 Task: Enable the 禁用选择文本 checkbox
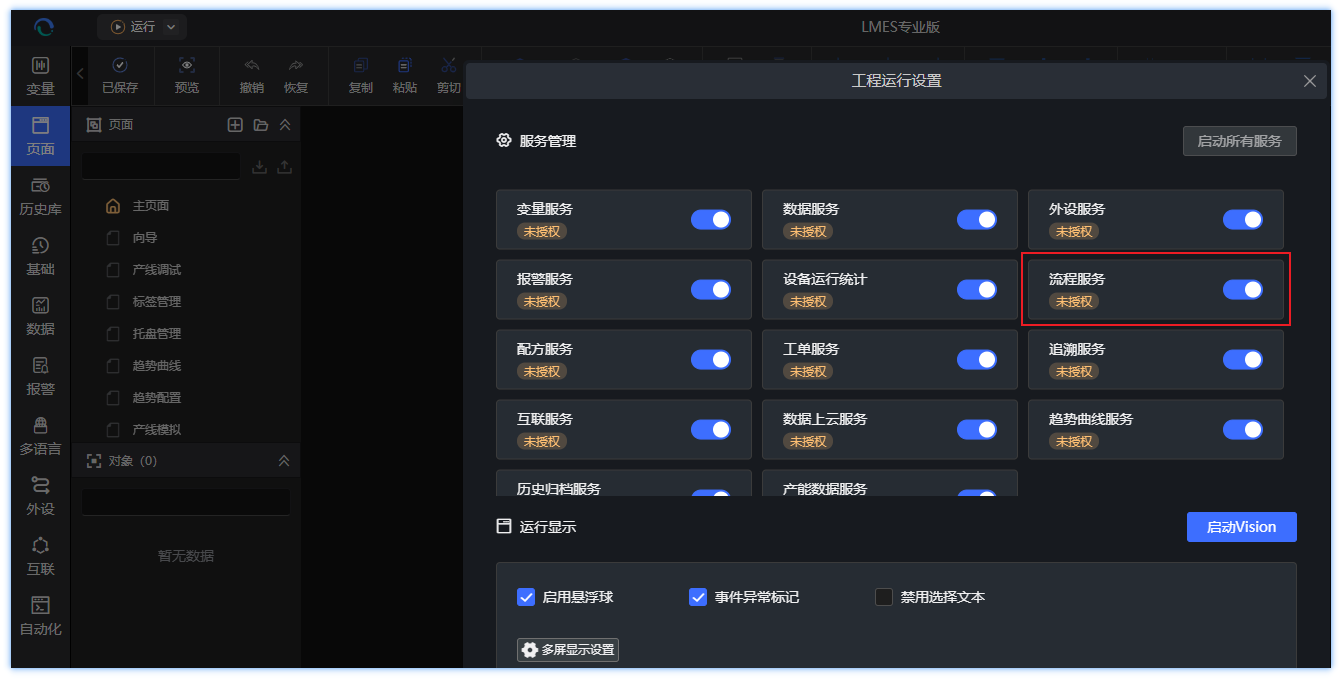pyautogui.click(x=884, y=597)
